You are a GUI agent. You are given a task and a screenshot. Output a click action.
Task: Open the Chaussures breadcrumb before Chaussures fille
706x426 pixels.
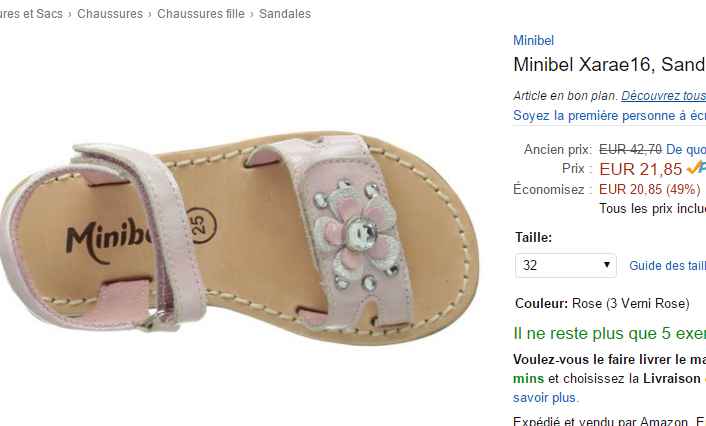tap(110, 14)
